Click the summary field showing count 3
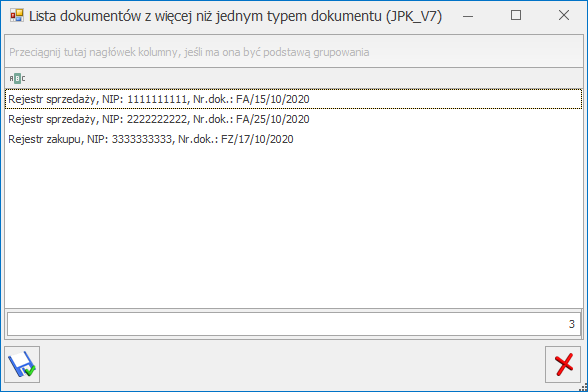The image size is (588, 392). 294,324
